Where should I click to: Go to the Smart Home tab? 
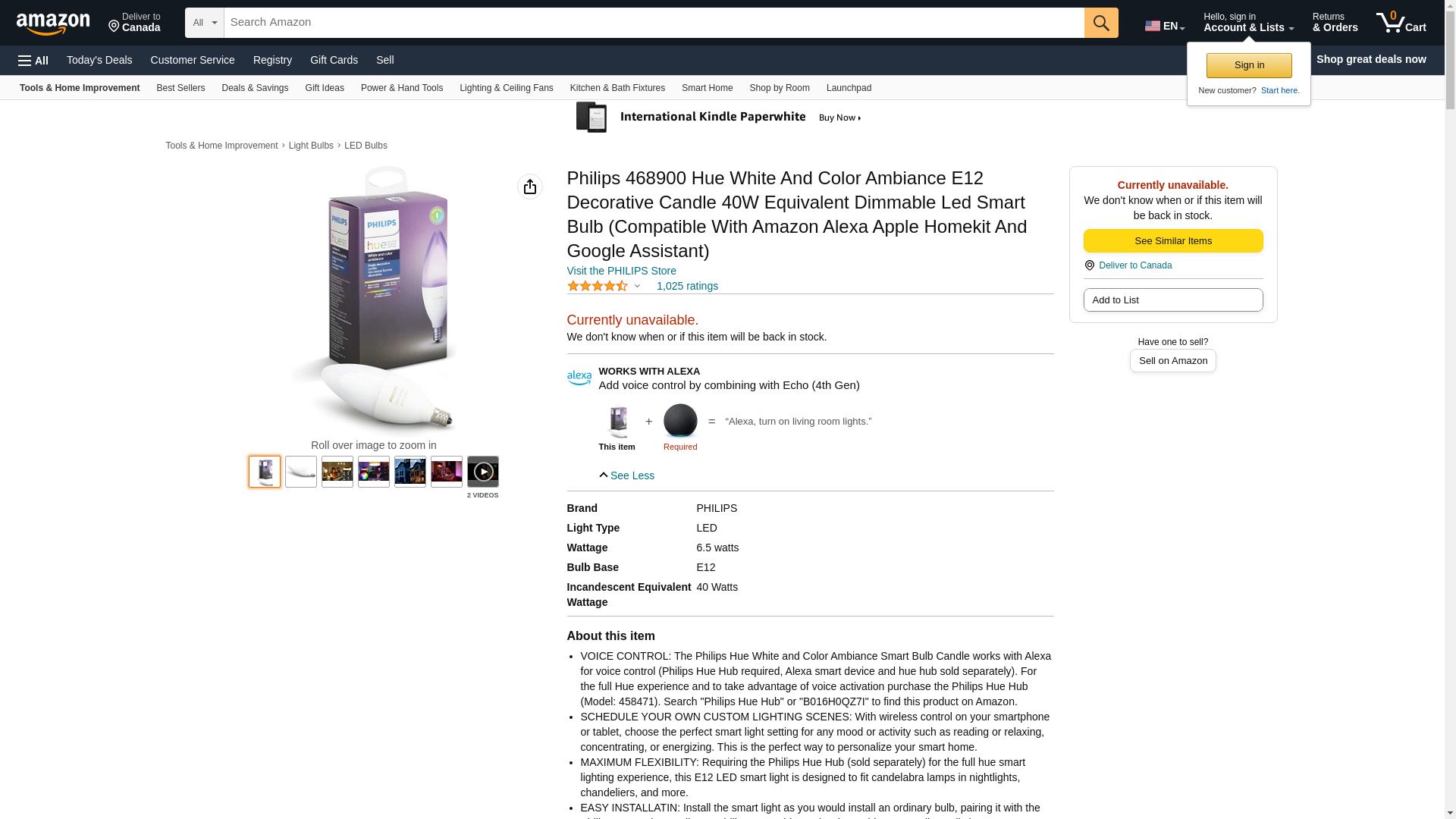pos(707,88)
